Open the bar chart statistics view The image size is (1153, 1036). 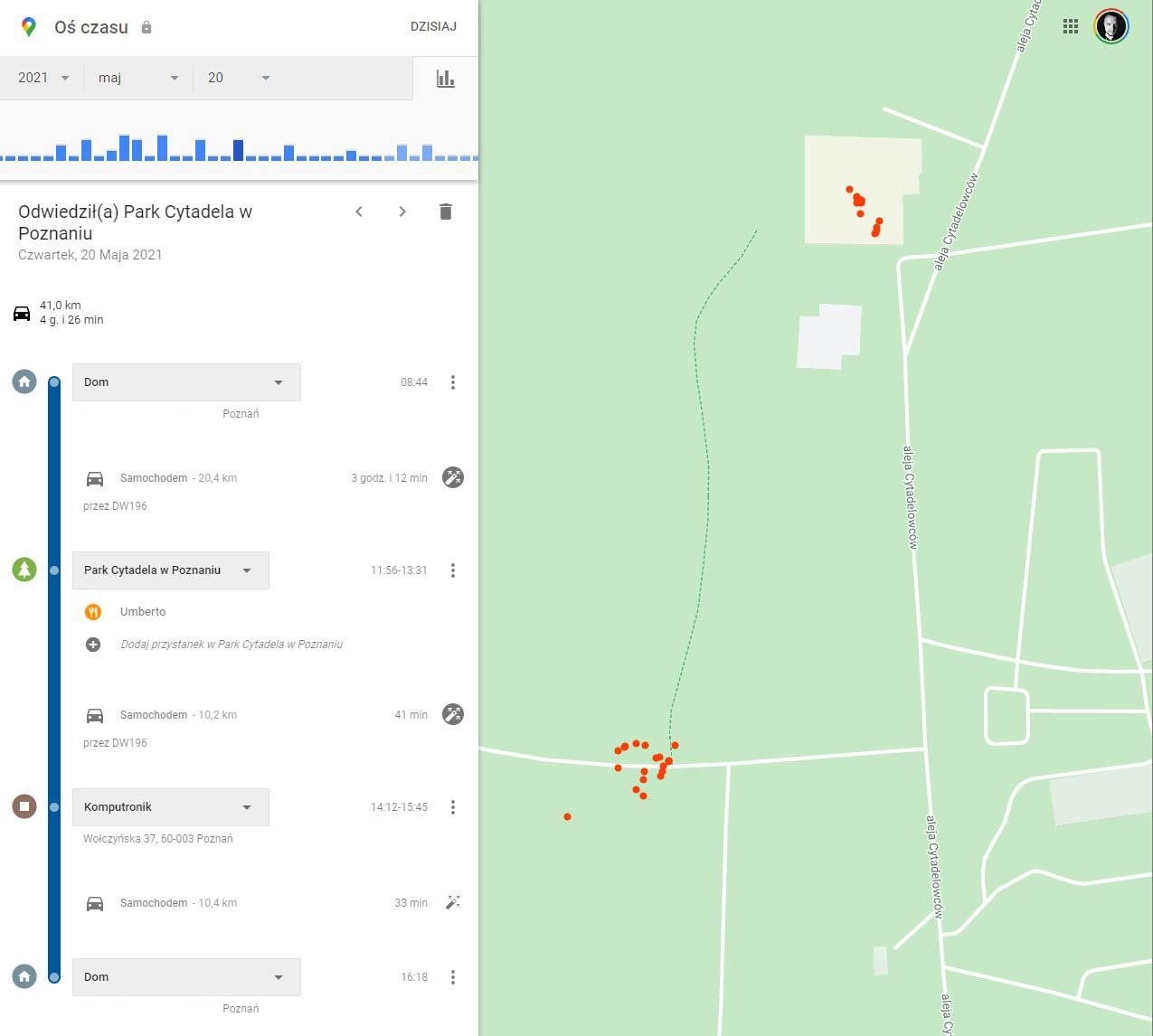pos(446,79)
